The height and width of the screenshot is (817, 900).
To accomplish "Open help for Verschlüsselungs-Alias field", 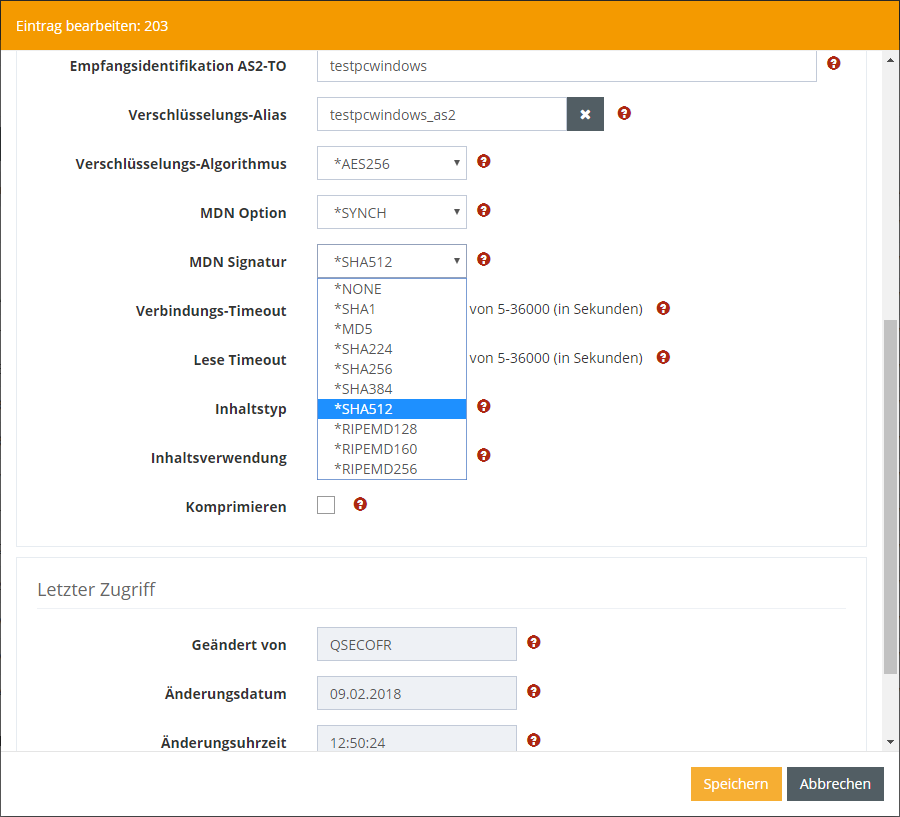I will click(x=624, y=113).
